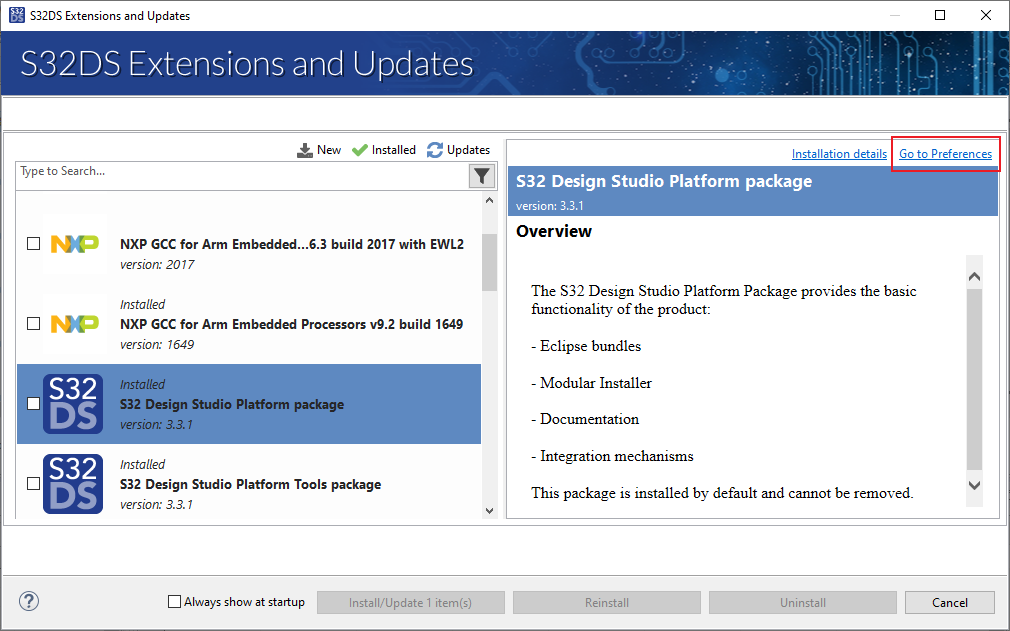The height and width of the screenshot is (631, 1010).
Task: Check the S32 Design Studio Platform Tools package
Action: coord(33,483)
